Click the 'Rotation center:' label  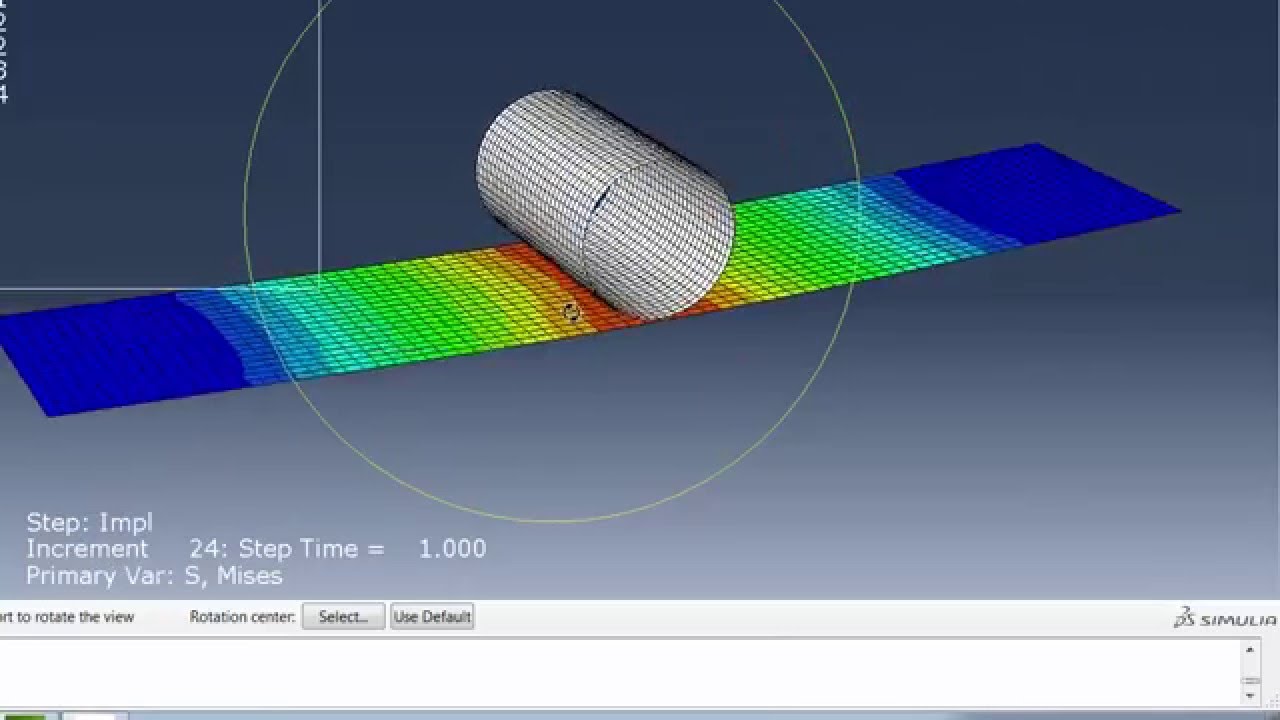243,617
